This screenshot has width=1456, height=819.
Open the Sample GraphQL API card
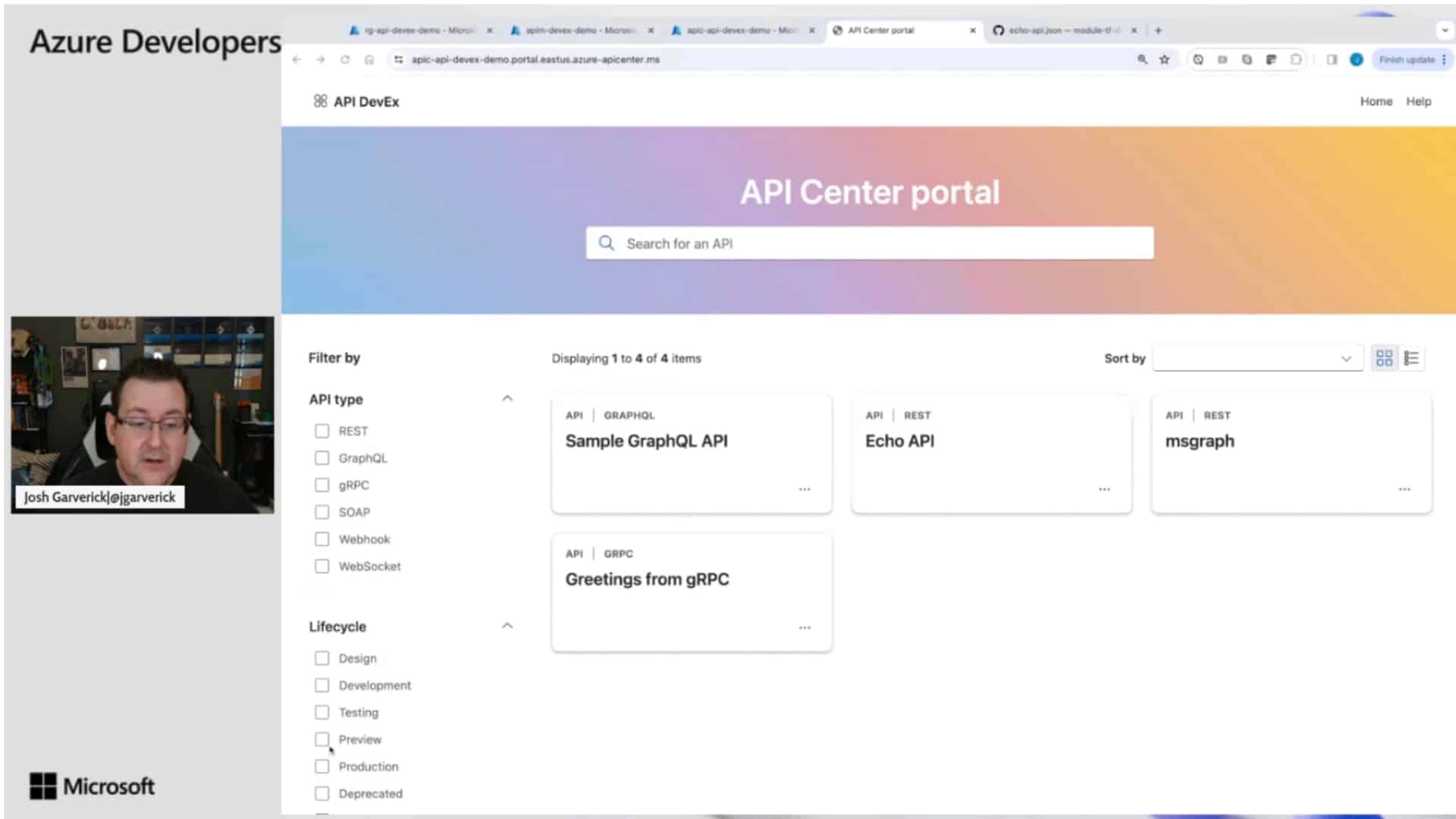[x=646, y=441]
